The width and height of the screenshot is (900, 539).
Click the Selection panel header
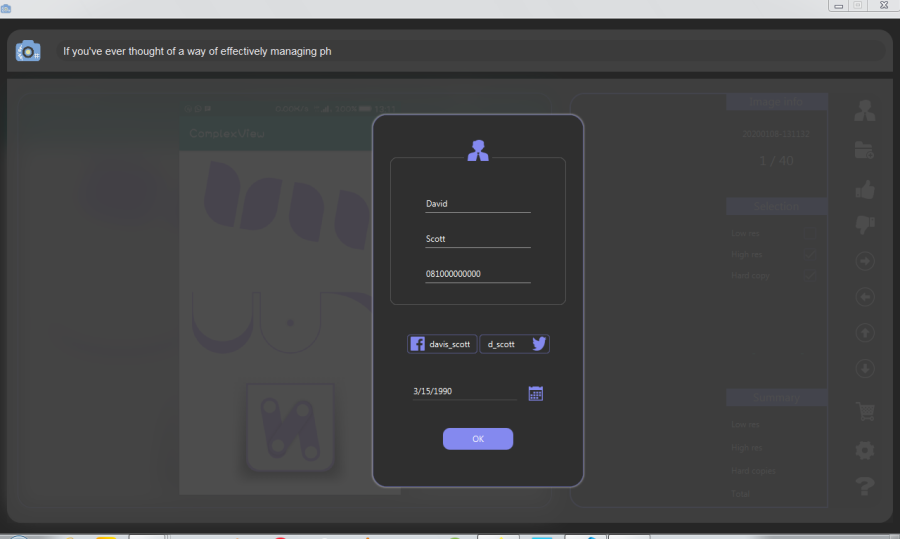(777, 206)
